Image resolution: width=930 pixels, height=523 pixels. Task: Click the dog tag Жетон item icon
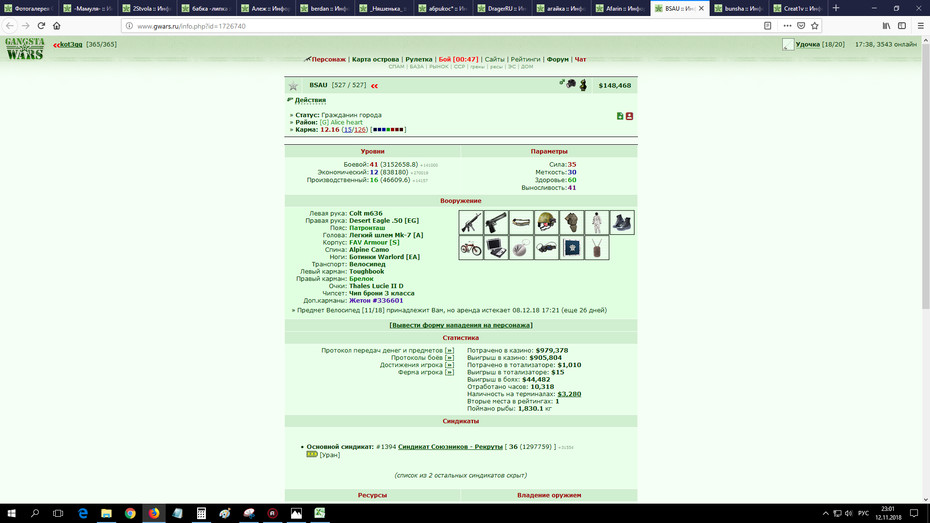(x=597, y=248)
